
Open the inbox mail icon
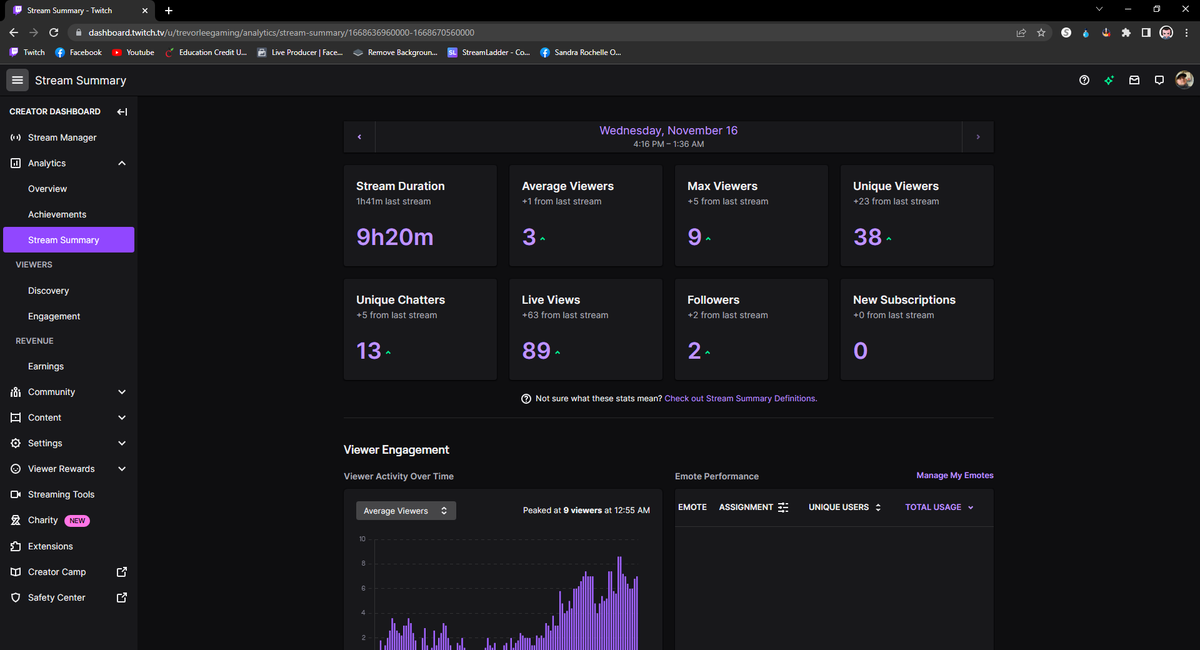[1134, 80]
